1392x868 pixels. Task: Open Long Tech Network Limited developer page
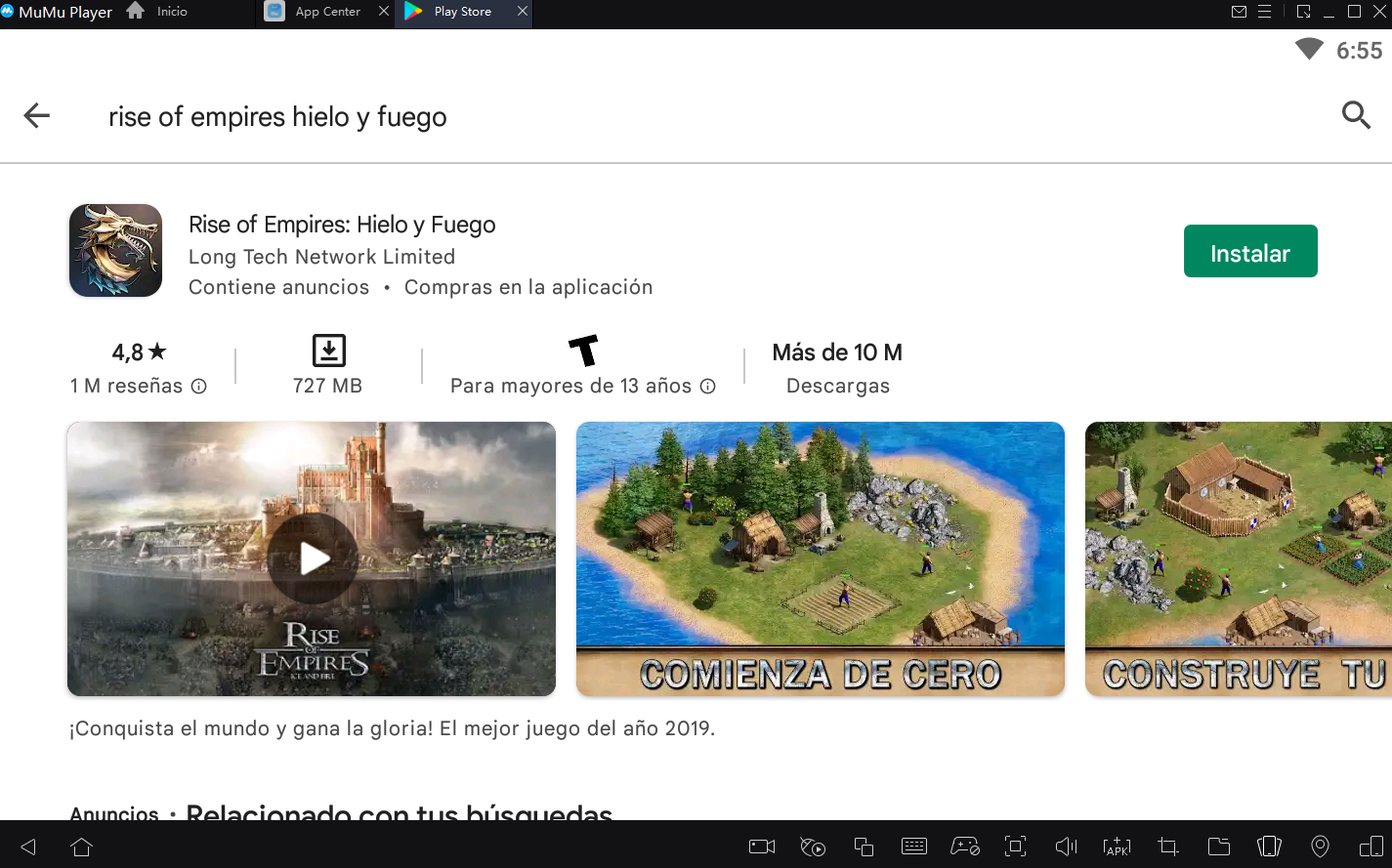(321, 257)
